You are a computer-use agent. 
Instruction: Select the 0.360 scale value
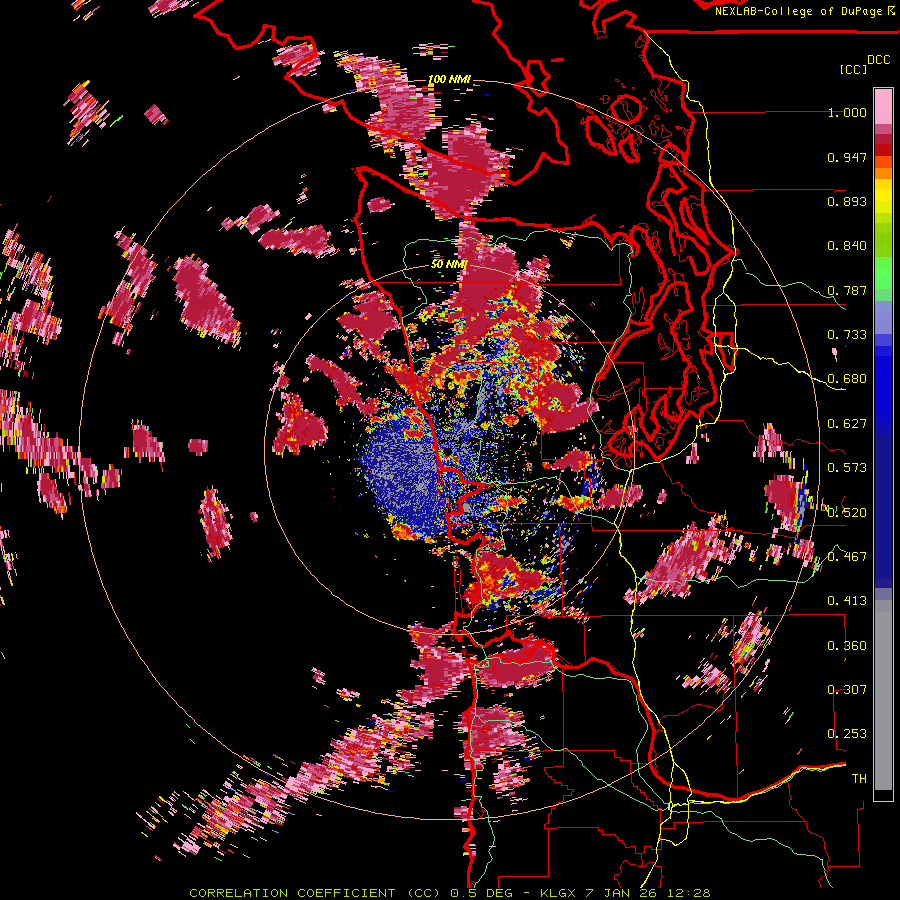847,645
